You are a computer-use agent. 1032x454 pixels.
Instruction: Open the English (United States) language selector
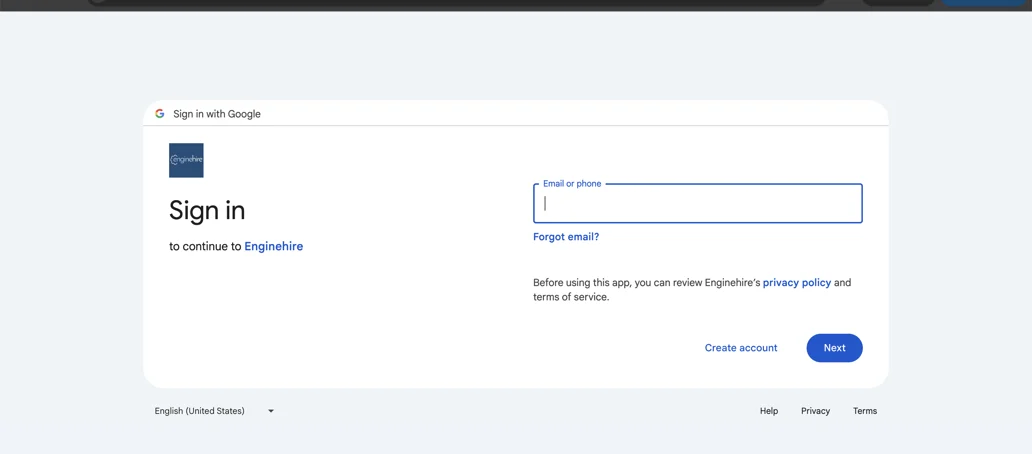[x=200, y=411]
